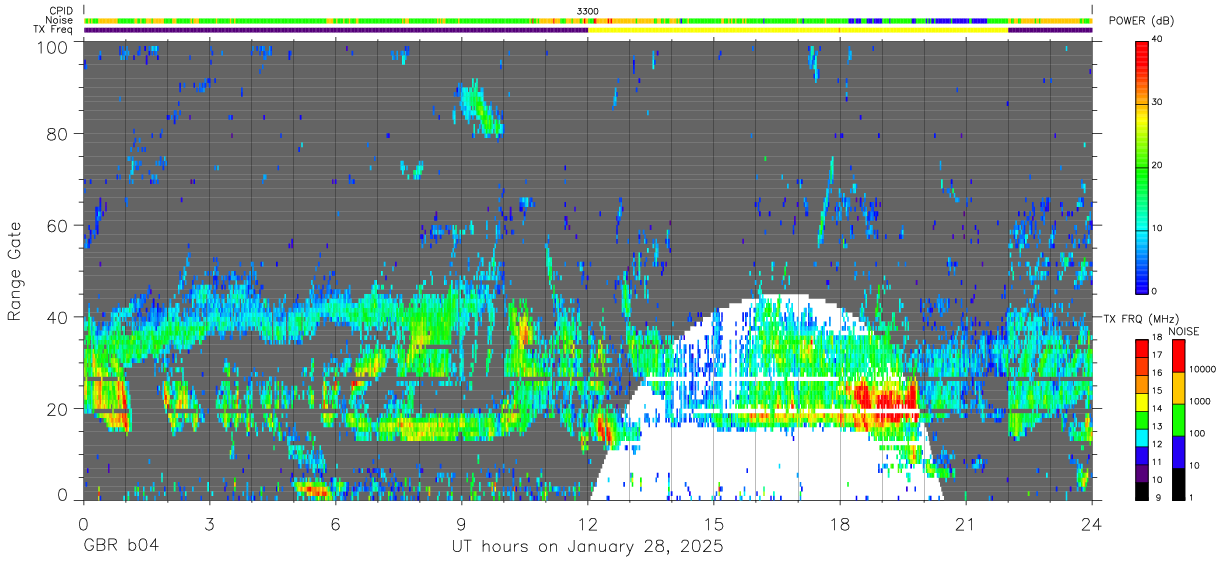Click the '14' label on the TX frequency scale
1228x567 pixels.
point(1159,409)
